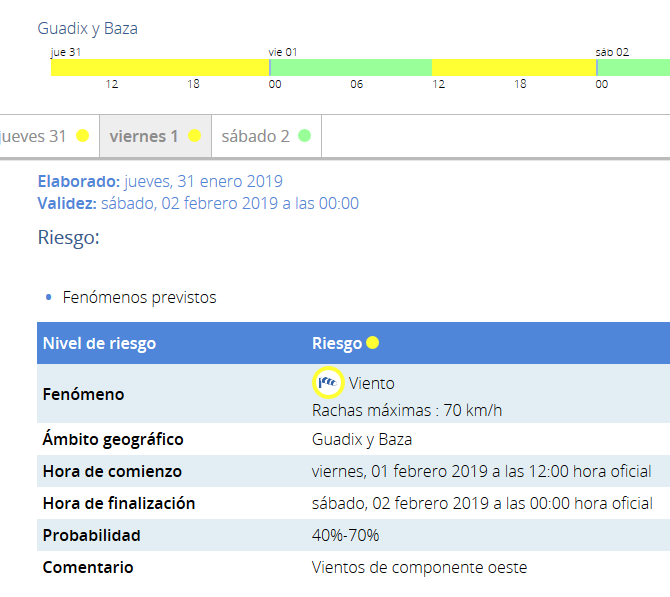Click the yellow Thursday segment of timeline
The image size is (670, 597).
[x=160, y=68]
